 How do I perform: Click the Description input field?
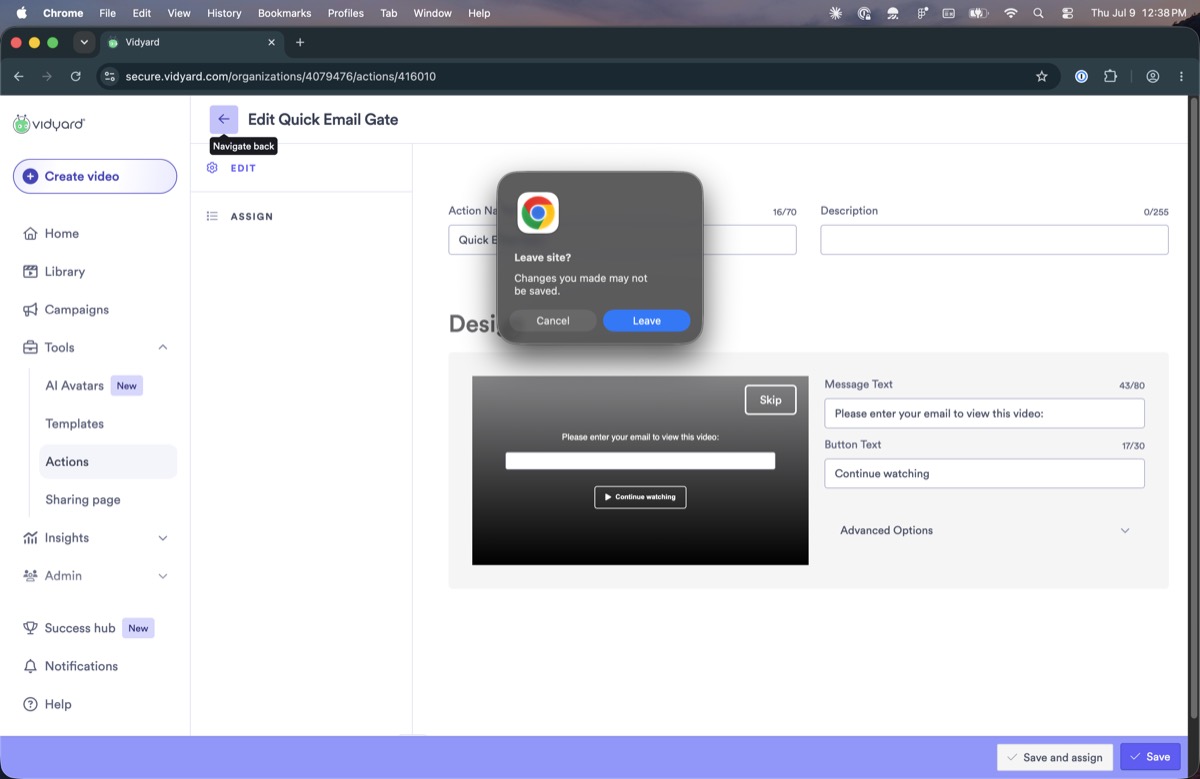[x=994, y=239]
